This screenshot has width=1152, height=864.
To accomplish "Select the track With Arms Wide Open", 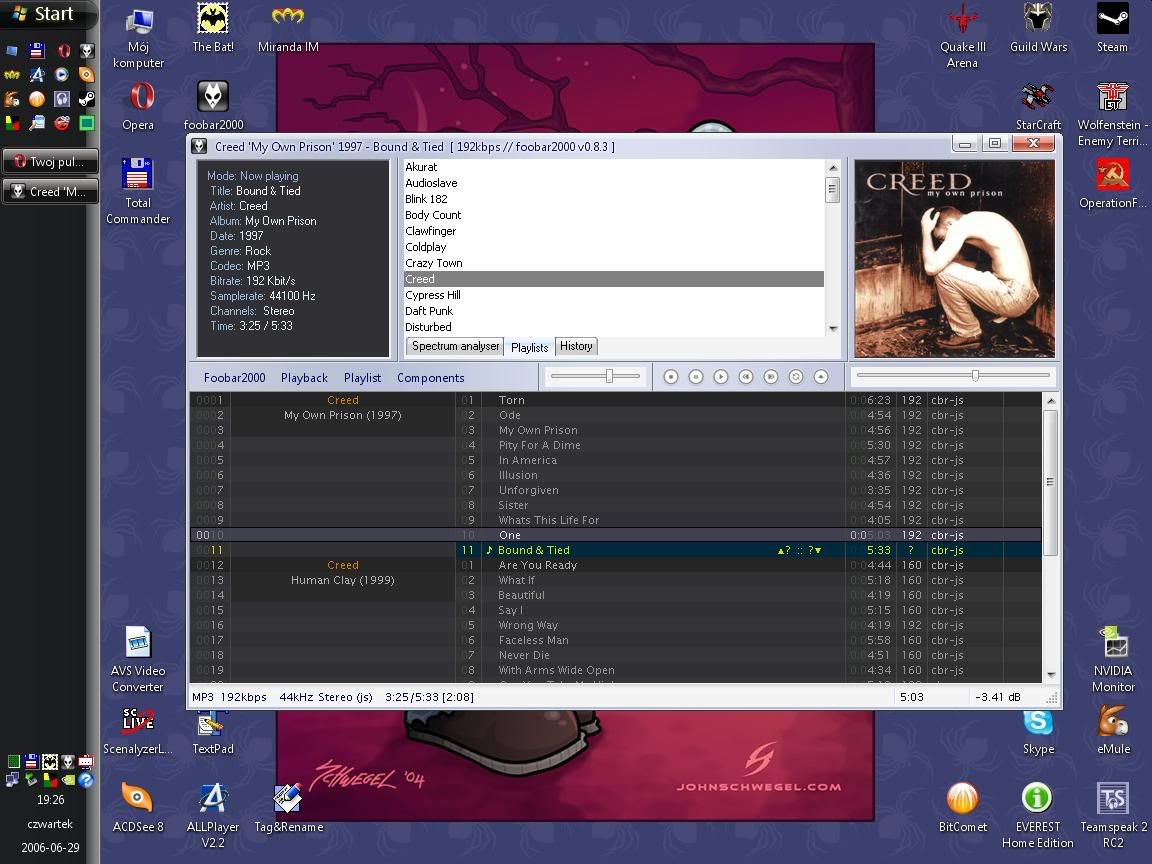I will (x=615, y=670).
